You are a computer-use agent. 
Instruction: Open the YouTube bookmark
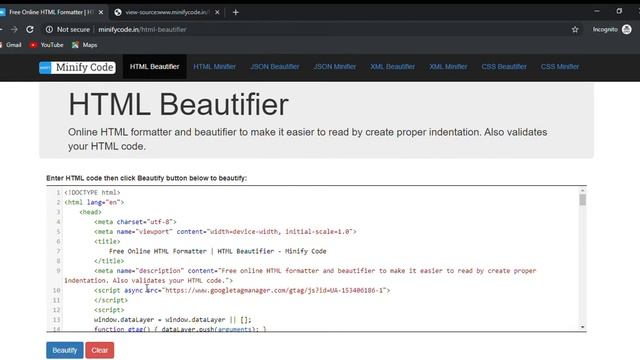[47, 45]
